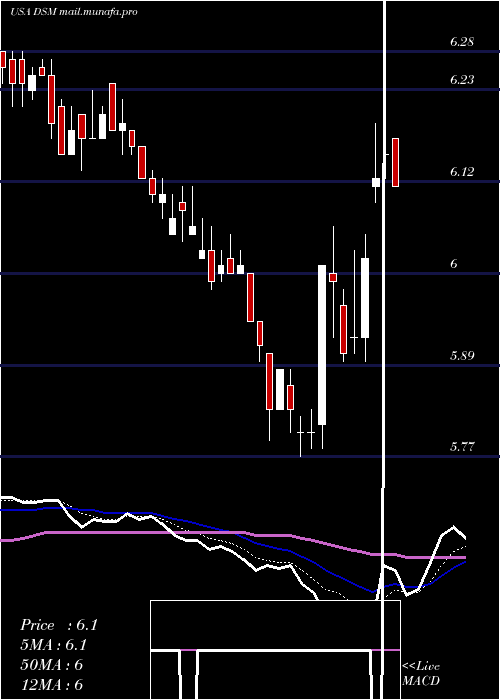Click the '12MA : 6' readout
Image resolution: width=500 pixels, height=700 pixels.
point(52,684)
